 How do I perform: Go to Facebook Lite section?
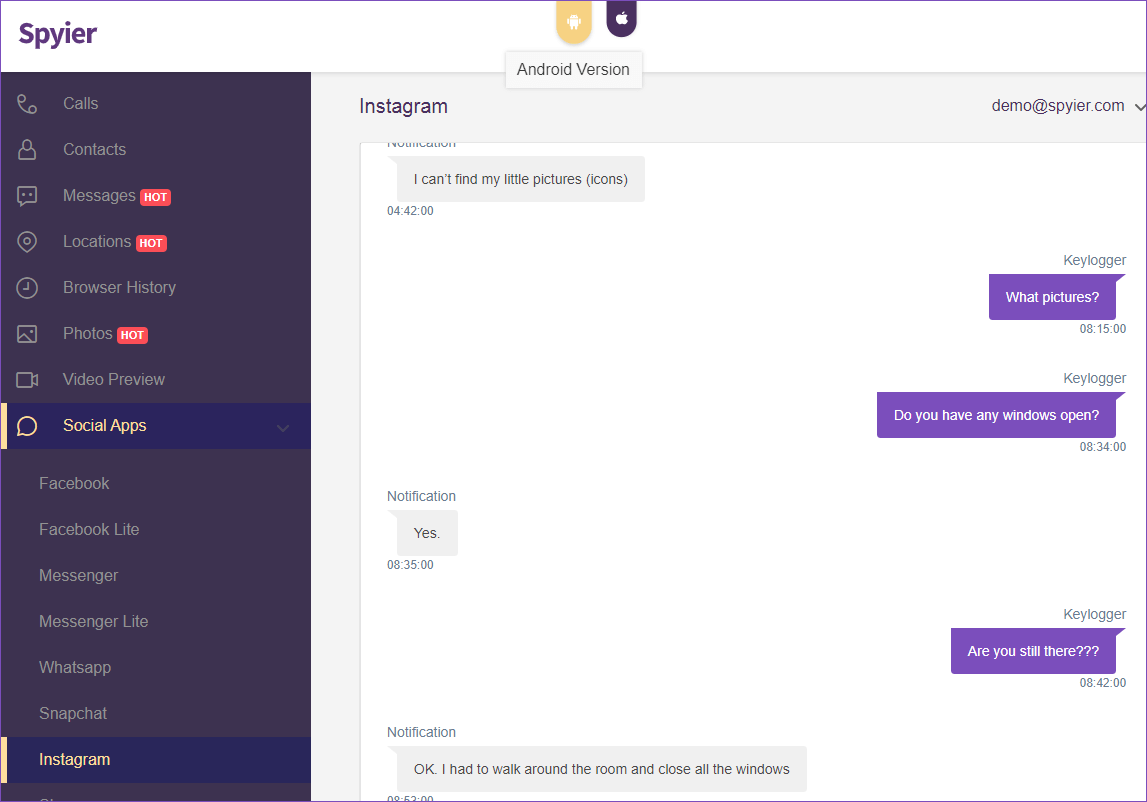click(89, 530)
